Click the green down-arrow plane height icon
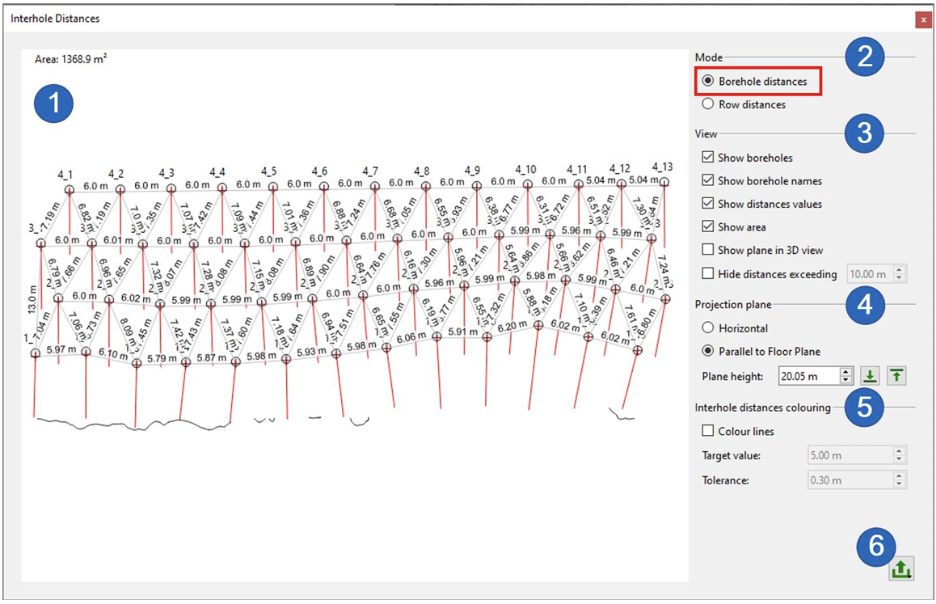 870,376
